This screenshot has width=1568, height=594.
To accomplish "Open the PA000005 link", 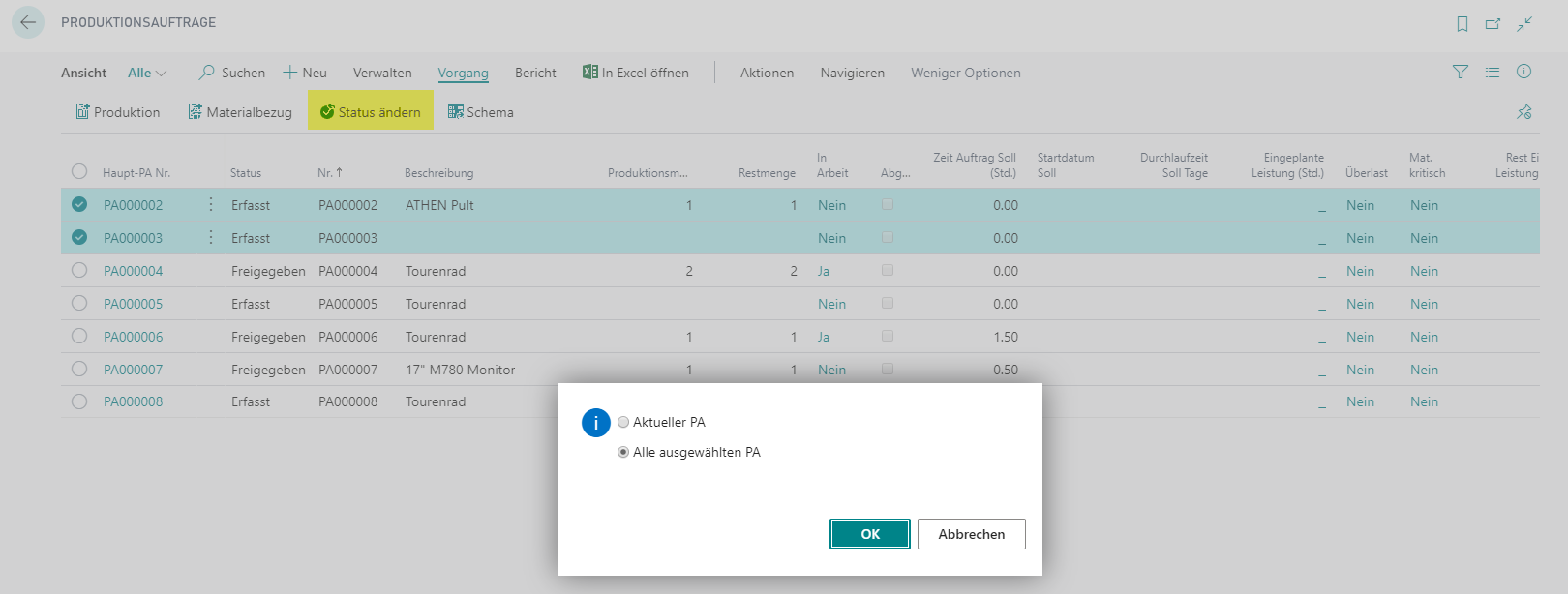I will coord(134,304).
